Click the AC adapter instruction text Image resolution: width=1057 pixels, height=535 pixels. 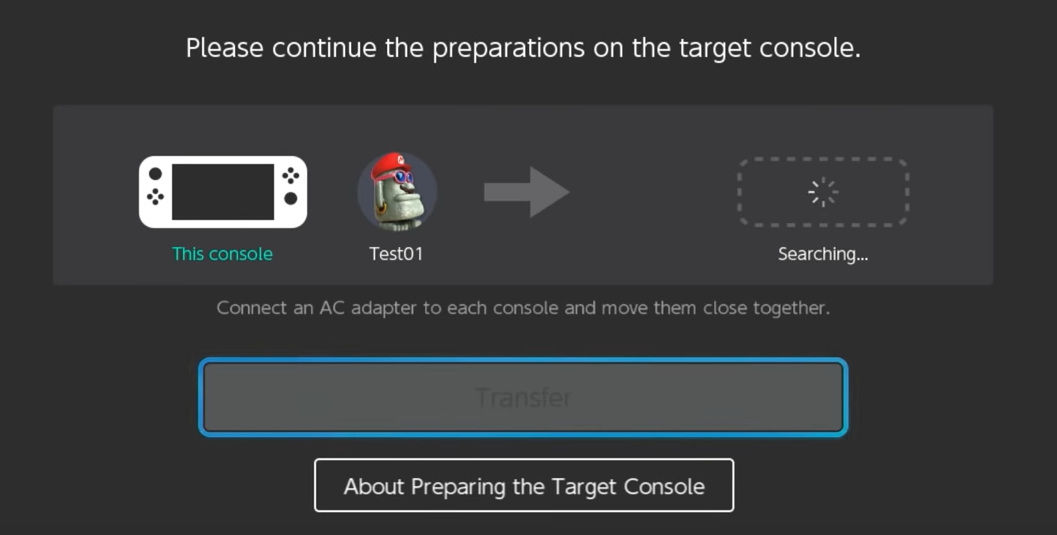click(523, 308)
